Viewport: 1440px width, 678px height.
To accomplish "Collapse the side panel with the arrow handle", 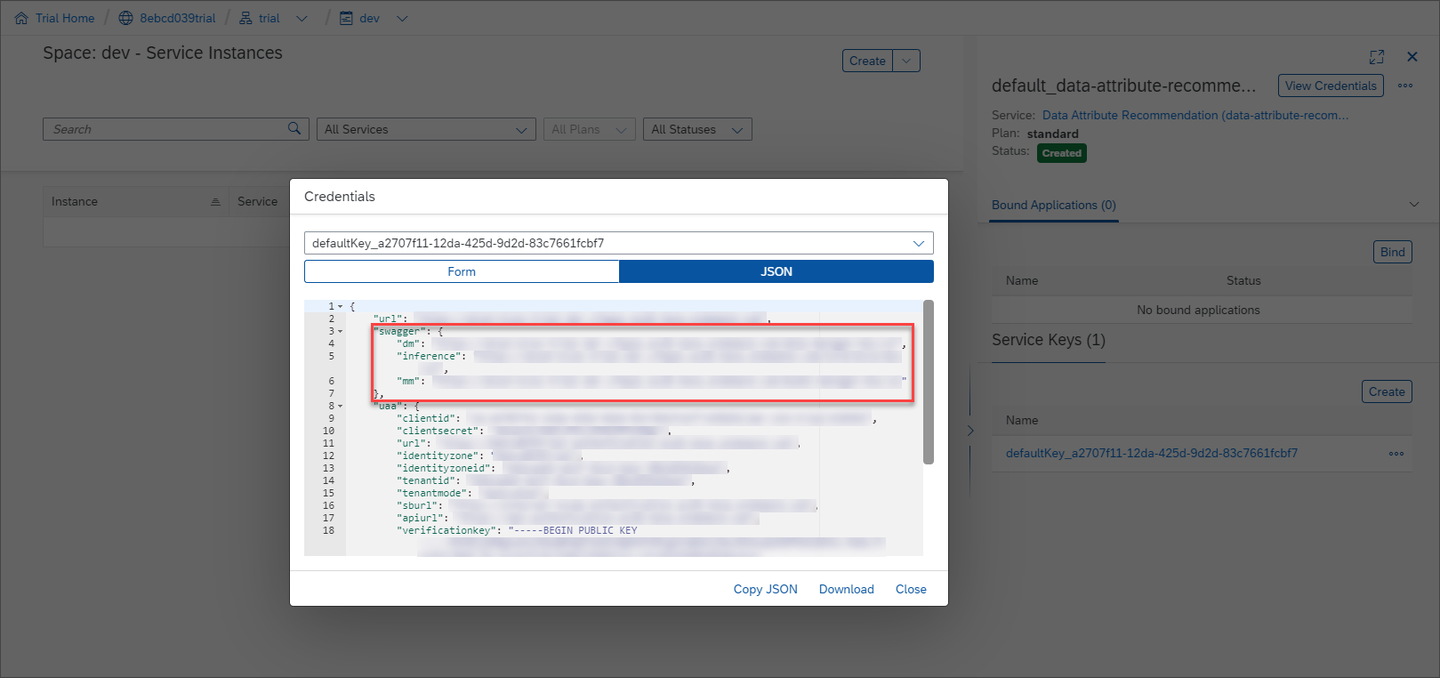I will pos(969,430).
